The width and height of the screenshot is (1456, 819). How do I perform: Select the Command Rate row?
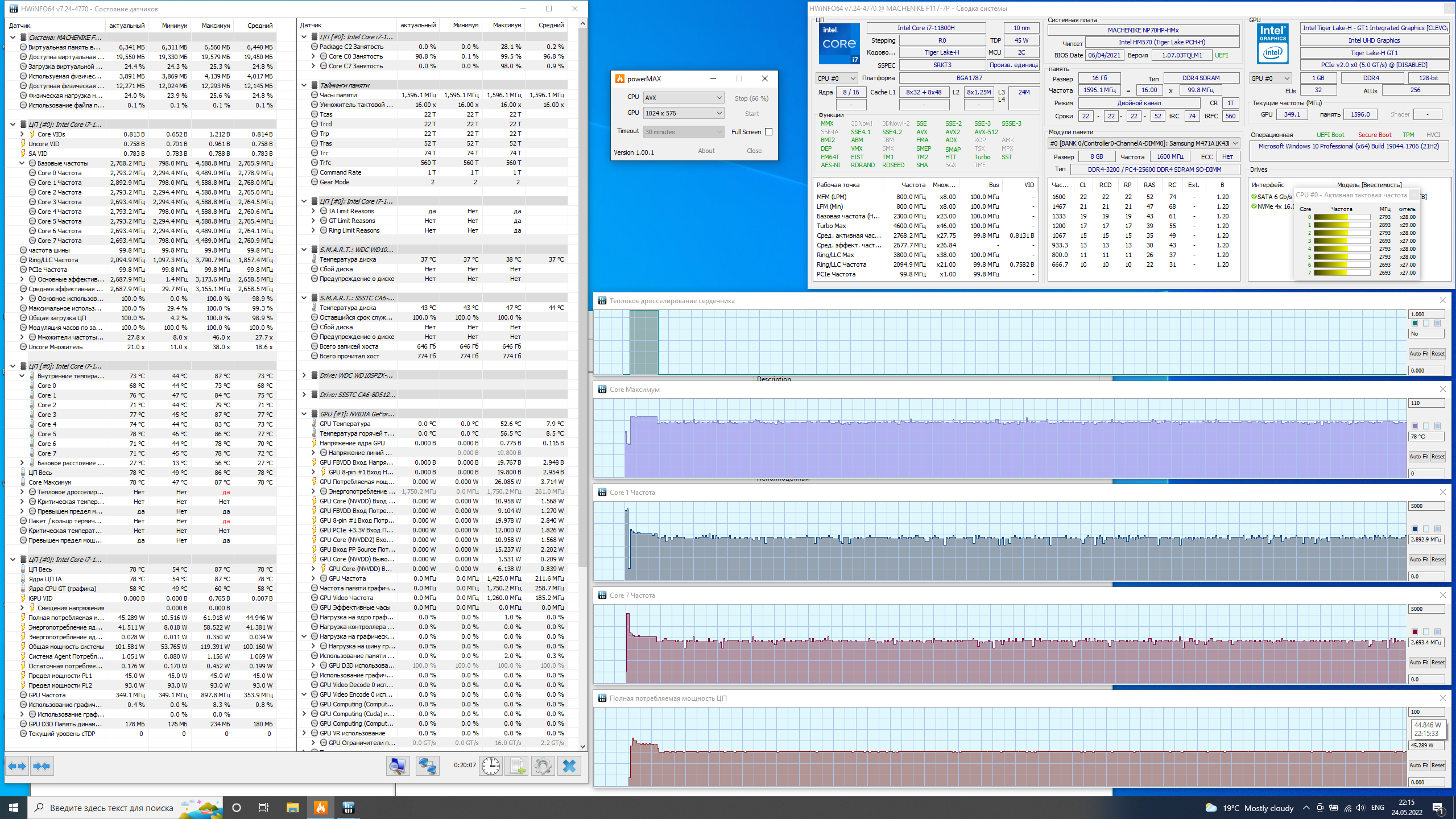click(x=433, y=172)
